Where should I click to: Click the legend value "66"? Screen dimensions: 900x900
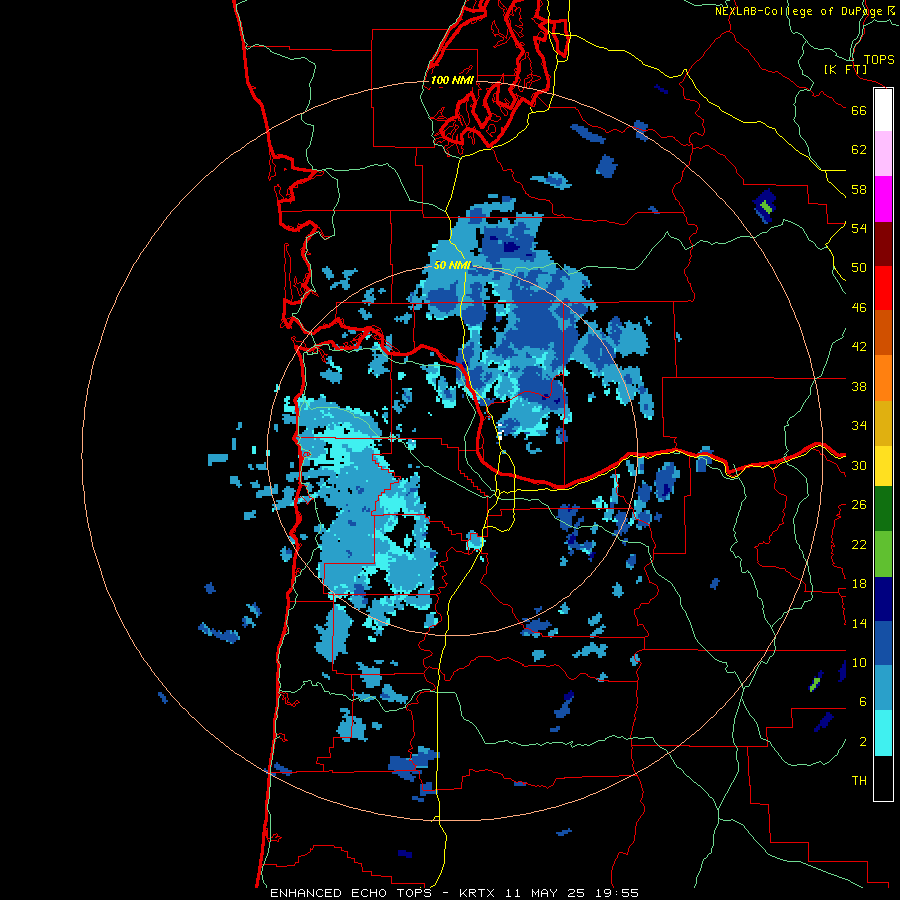click(x=859, y=111)
